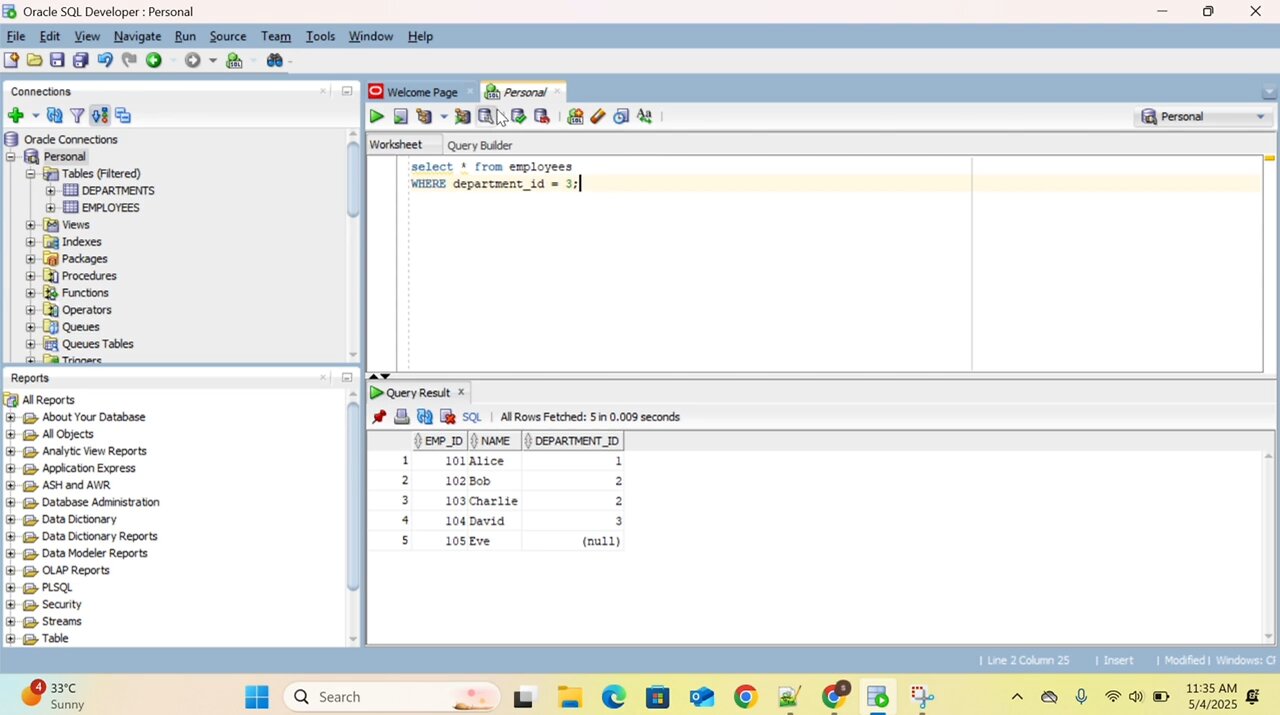Save the file with Save icon
The height and width of the screenshot is (715, 1280).
pos(57,60)
